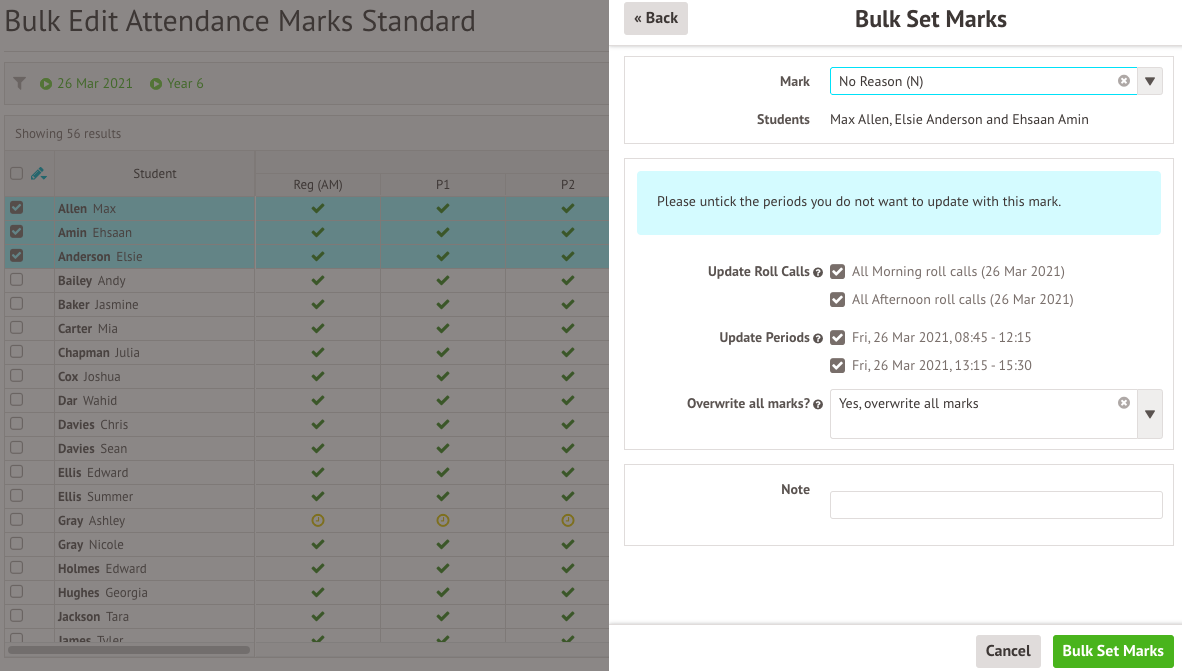Click the green icon beside 26 Mar 2021

tap(46, 84)
